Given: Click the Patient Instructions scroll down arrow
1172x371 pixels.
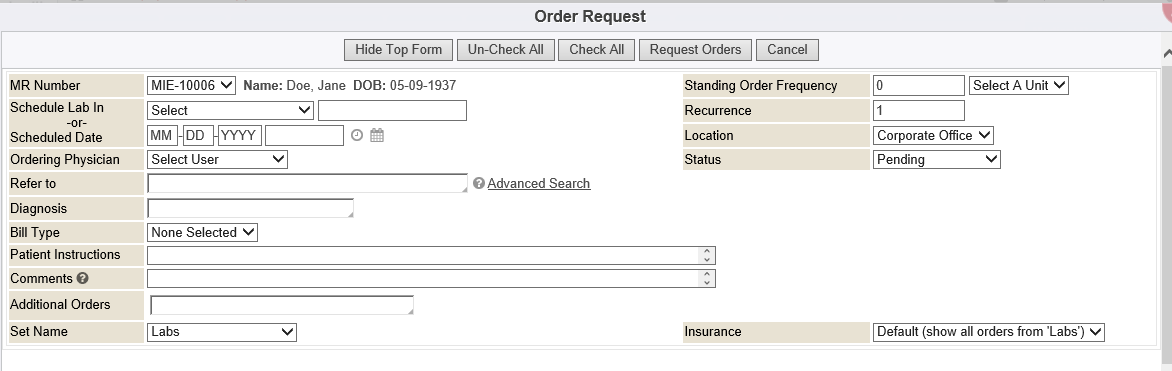Looking at the screenshot, I should 707,260.
